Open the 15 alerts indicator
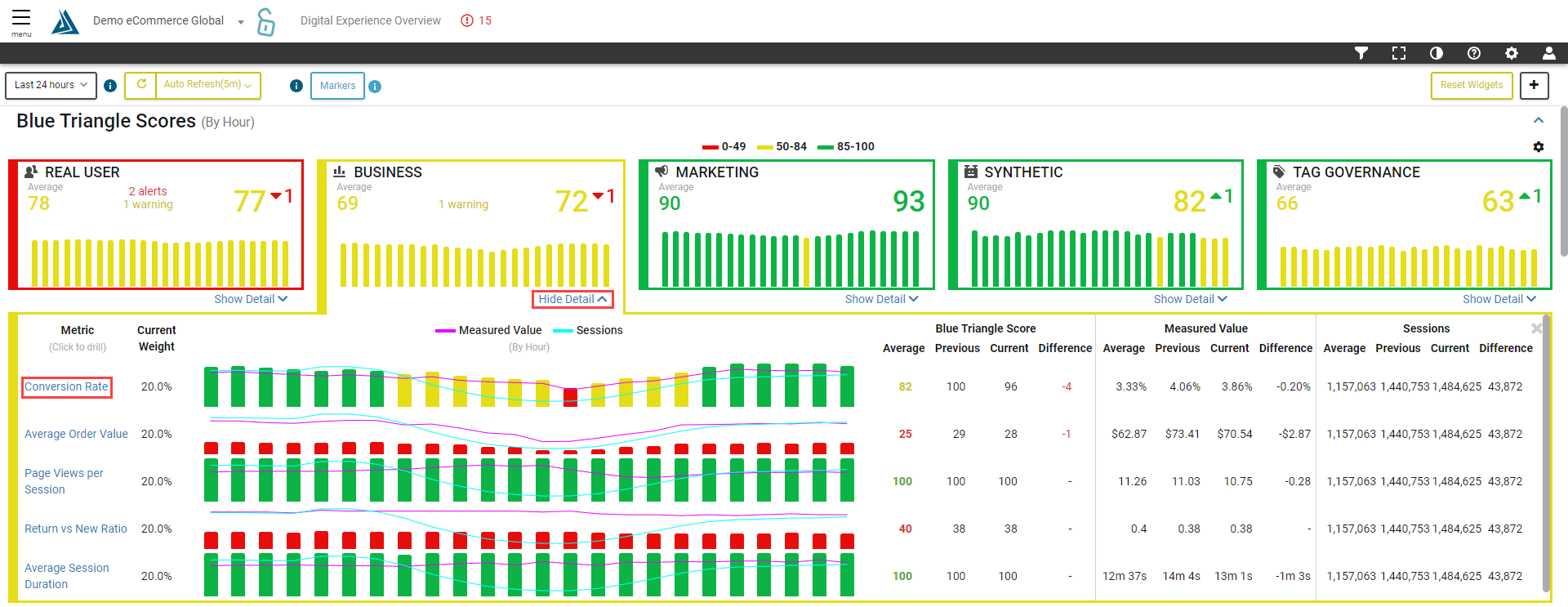The width and height of the screenshot is (1568, 607). tap(476, 20)
